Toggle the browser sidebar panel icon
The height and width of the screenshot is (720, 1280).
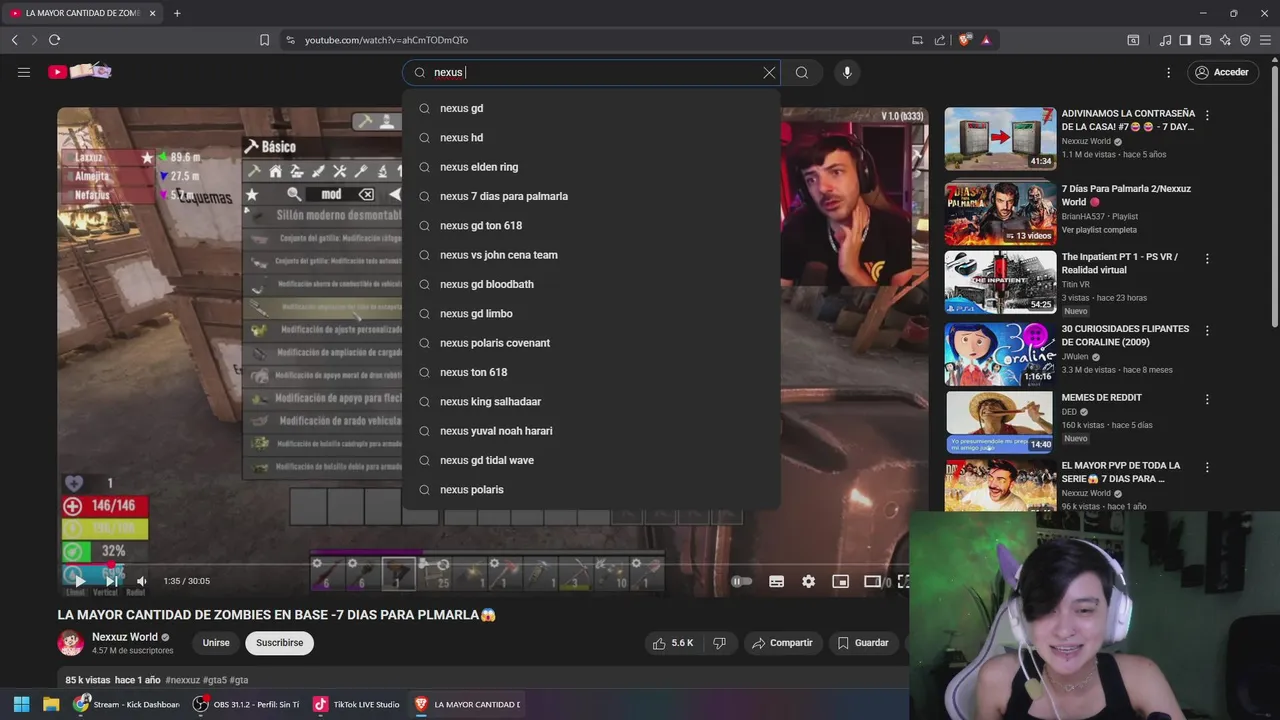coord(1185,40)
